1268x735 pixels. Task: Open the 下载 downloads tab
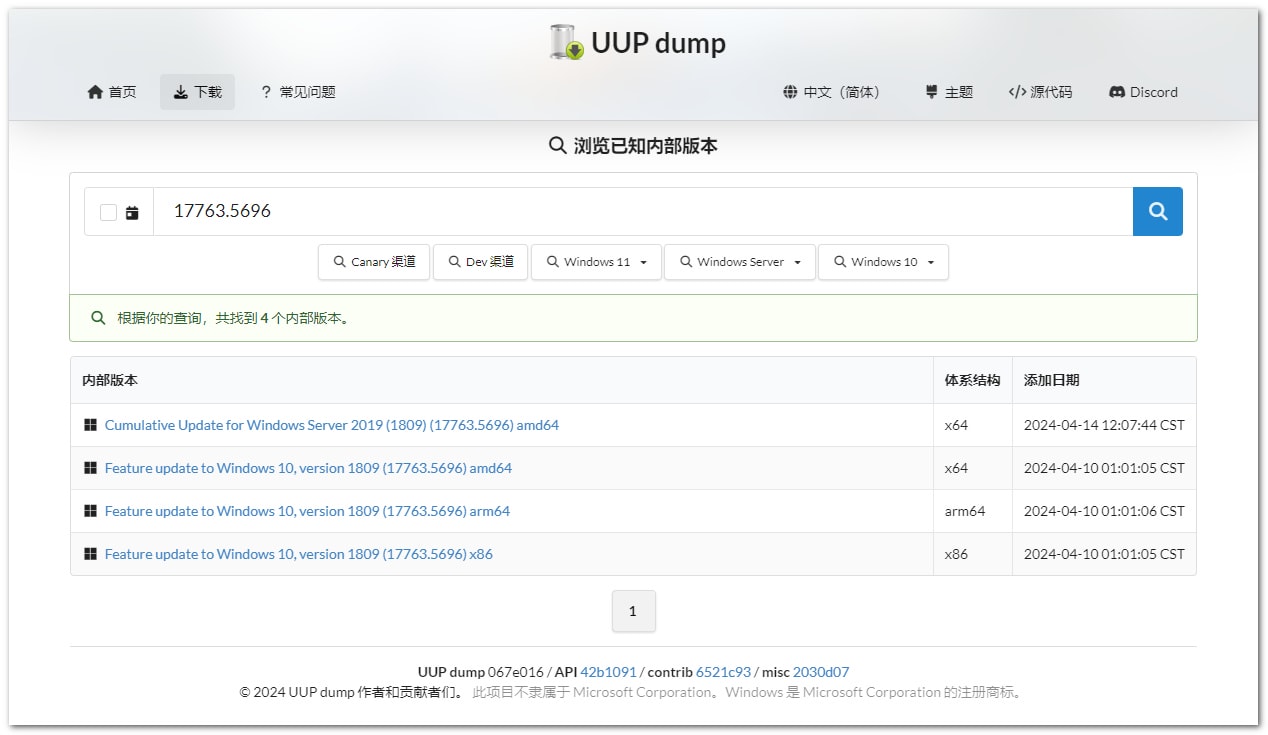[x=197, y=92]
